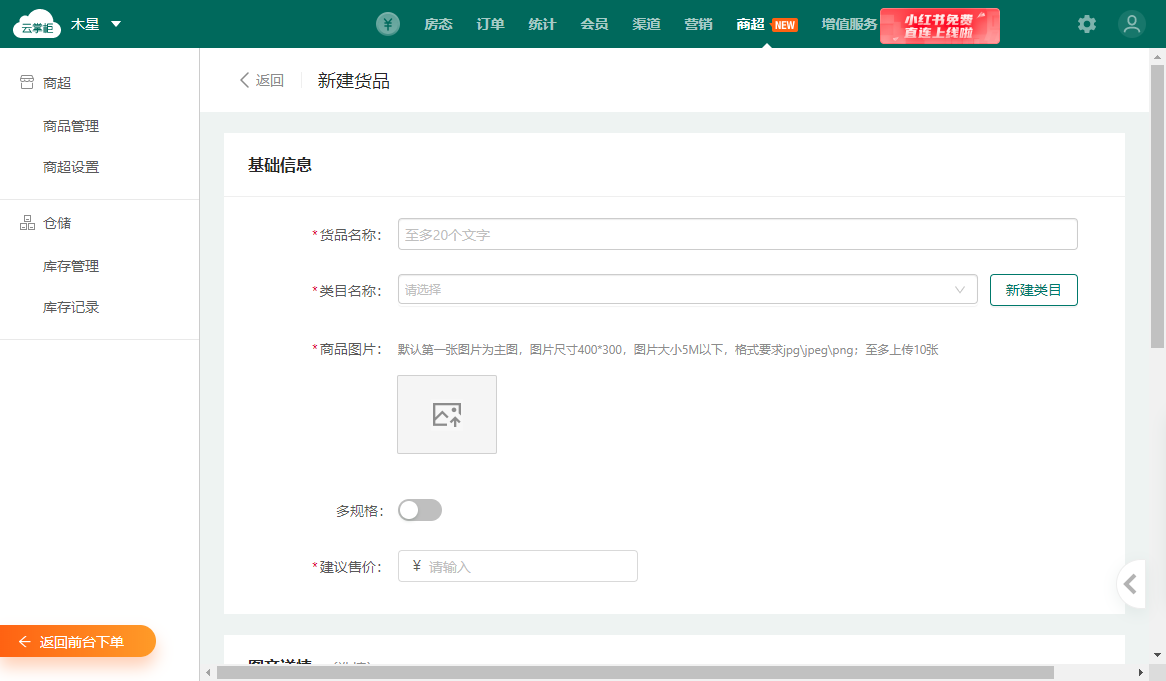Expand the 木星 store selector arrow
Viewport: 1166px width, 681px height.
pos(116,24)
